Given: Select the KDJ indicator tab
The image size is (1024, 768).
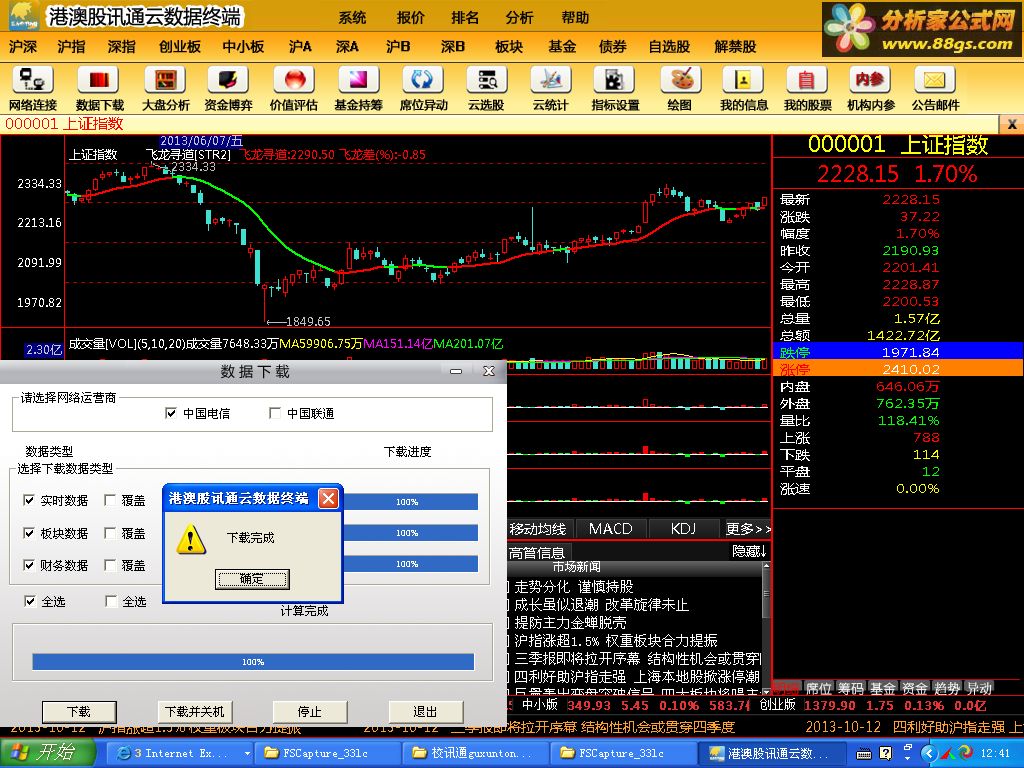Looking at the screenshot, I should pos(684,528).
